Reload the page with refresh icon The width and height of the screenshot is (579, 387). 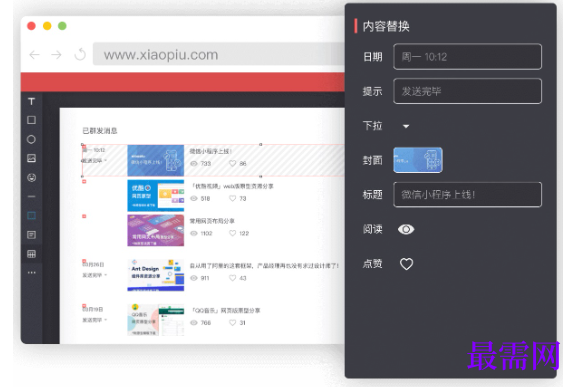(x=80, y=55)
